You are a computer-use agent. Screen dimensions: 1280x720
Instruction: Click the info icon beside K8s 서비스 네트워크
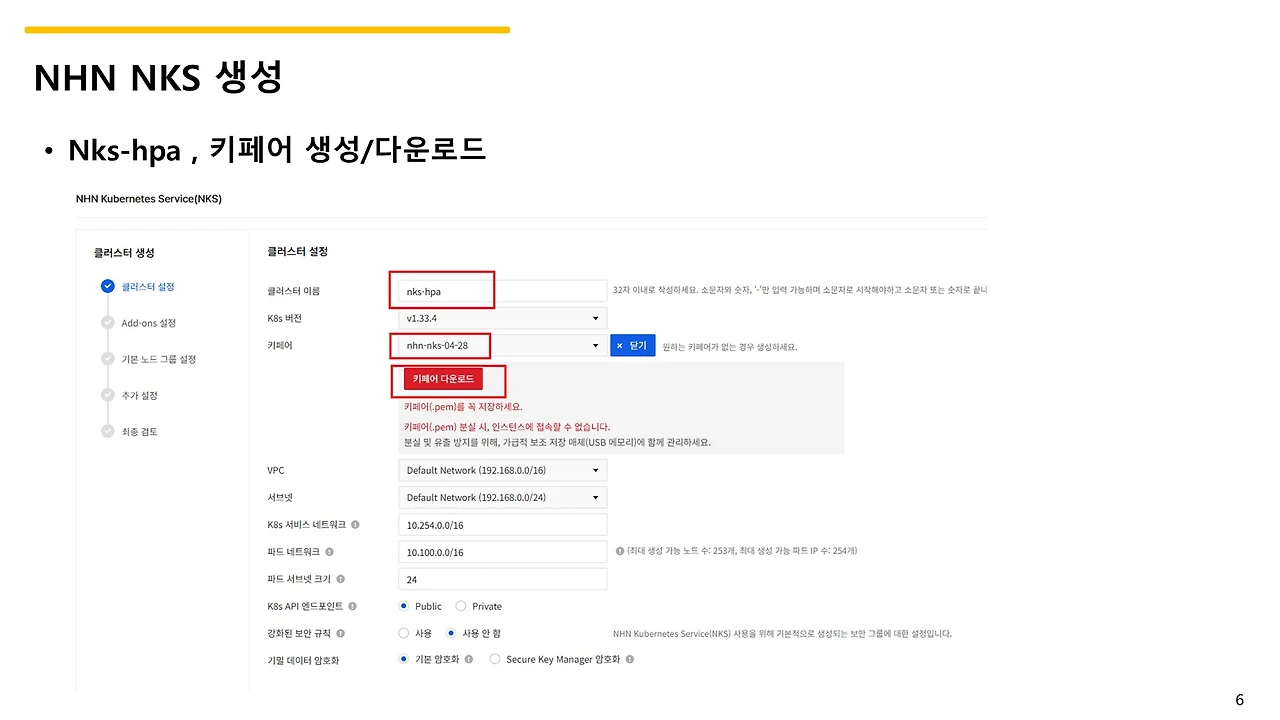pyautogui.click(x=355, y=524)
